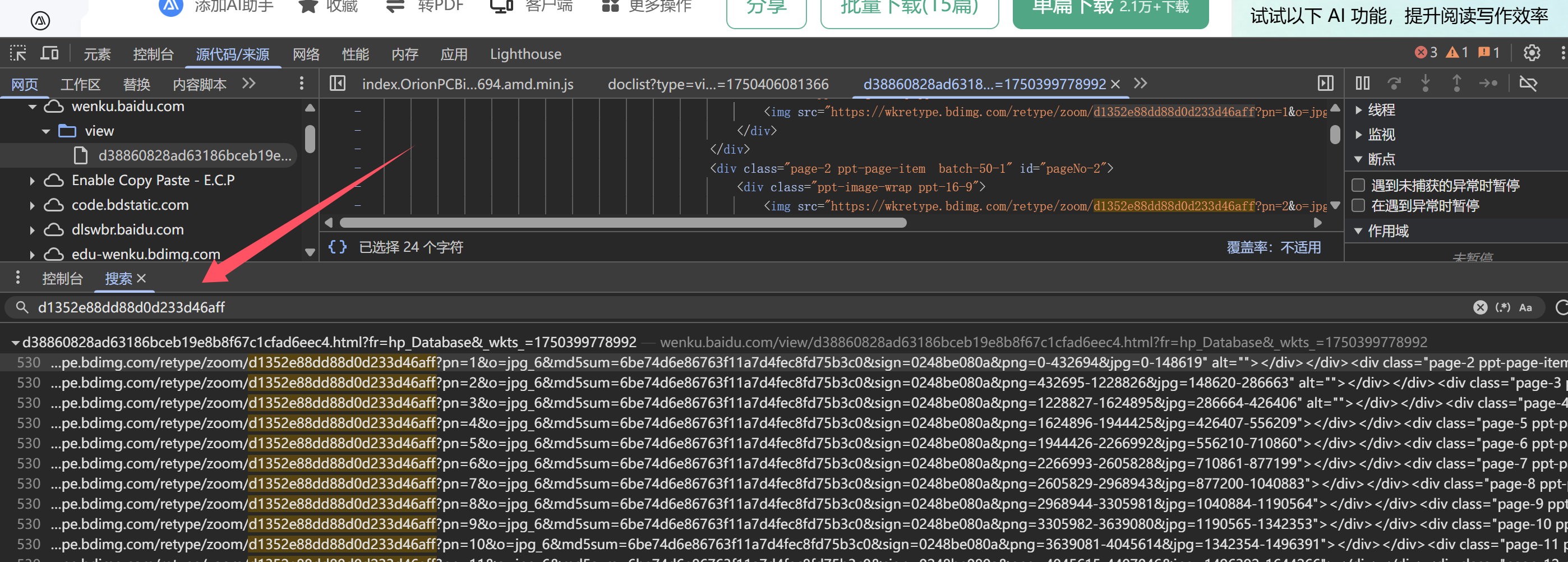Screen dimensions: 1568x562
Task: Switch to the 网络 (Network) tab
Action: (306, 54)
